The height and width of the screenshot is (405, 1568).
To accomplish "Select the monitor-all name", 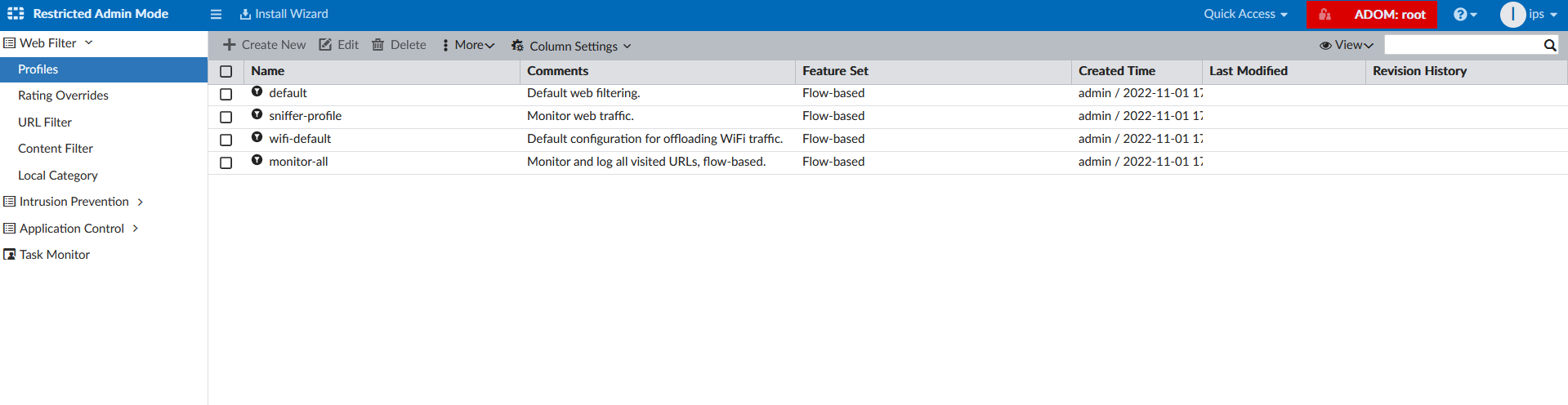I will (298, 162).
